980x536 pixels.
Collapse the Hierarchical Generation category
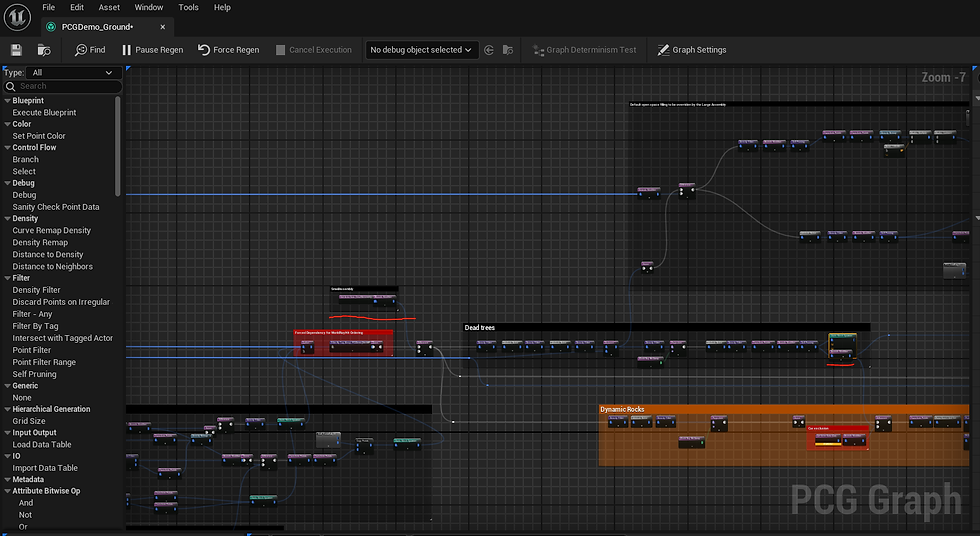[x=8, y=409]
